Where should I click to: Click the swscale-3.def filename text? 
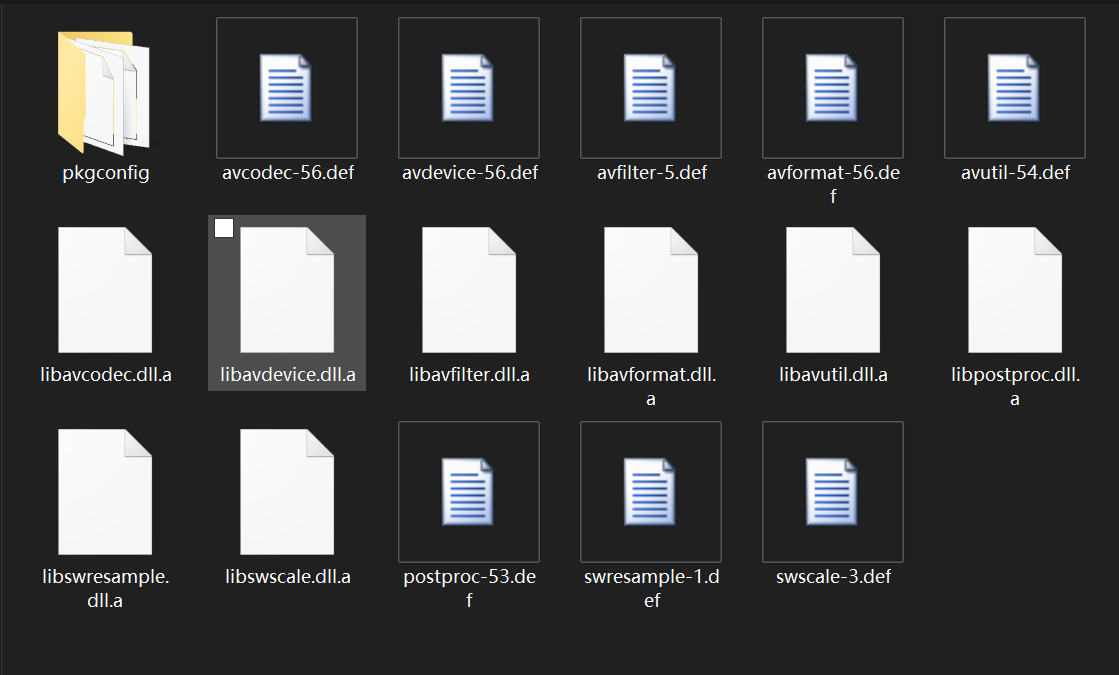(x=833, y=577)
